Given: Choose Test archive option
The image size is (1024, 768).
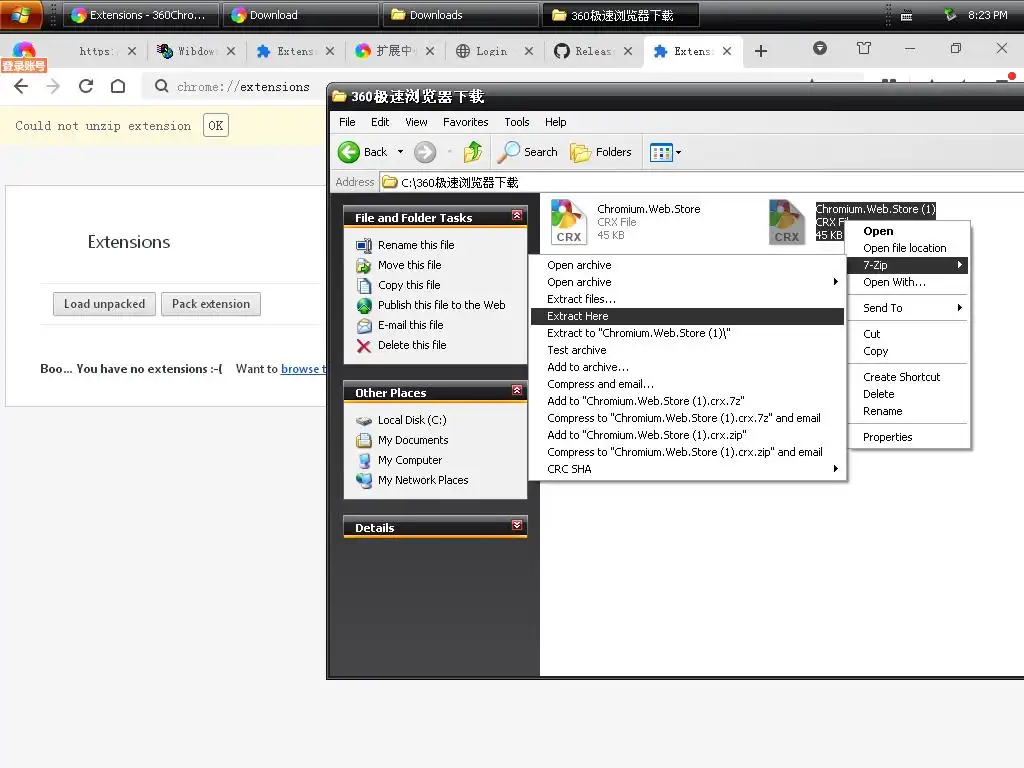Looking at the screenshot, I should click(x=686, y=350).
